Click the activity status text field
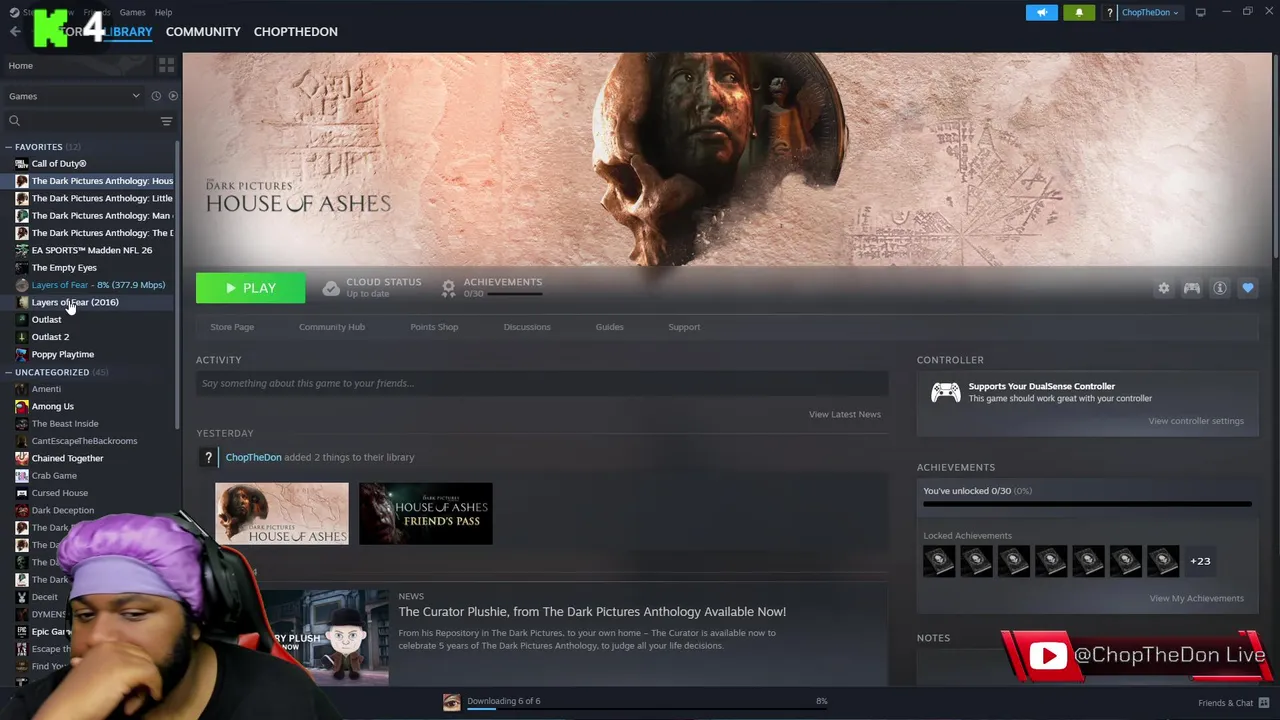Image resolution: width=1280 pixels, height=720 pixels. click(x=542, y=383)
